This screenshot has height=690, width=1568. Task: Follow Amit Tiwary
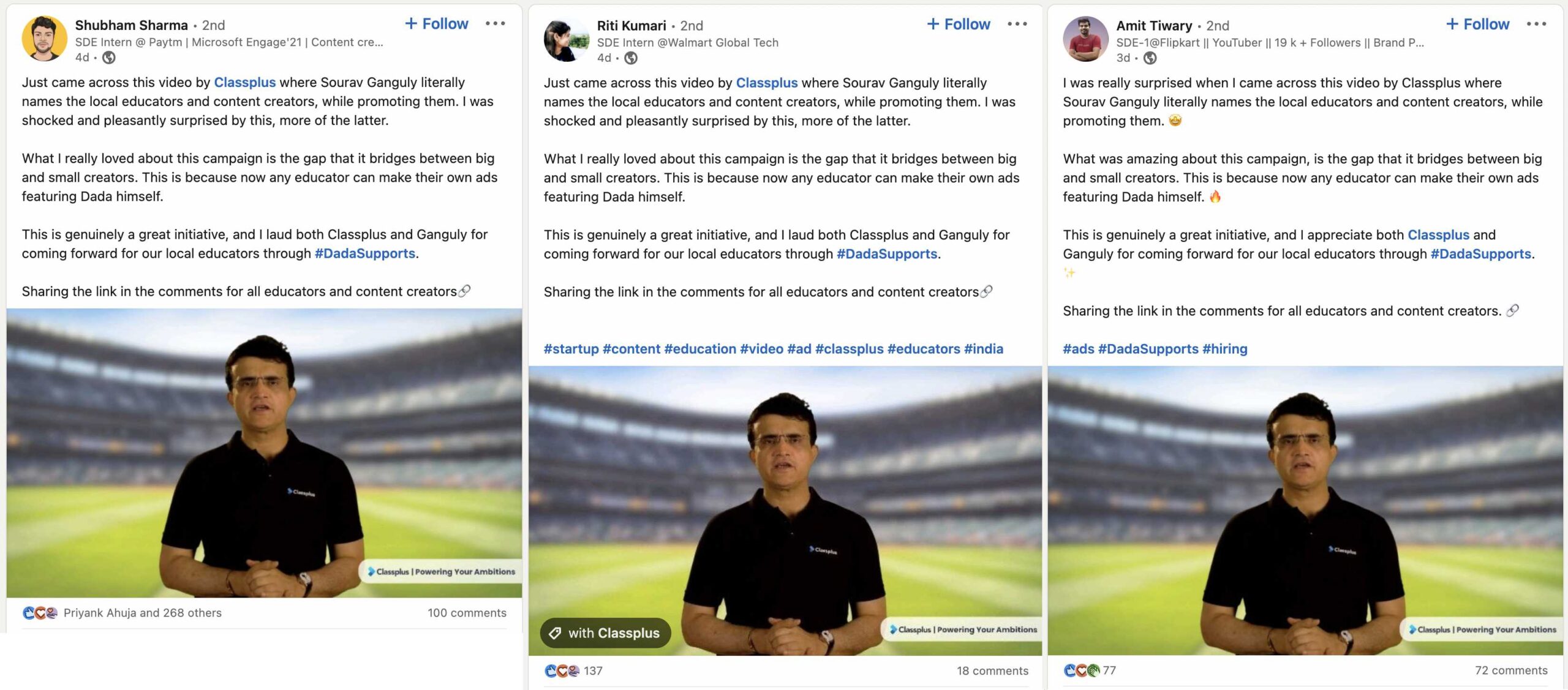1478,24
